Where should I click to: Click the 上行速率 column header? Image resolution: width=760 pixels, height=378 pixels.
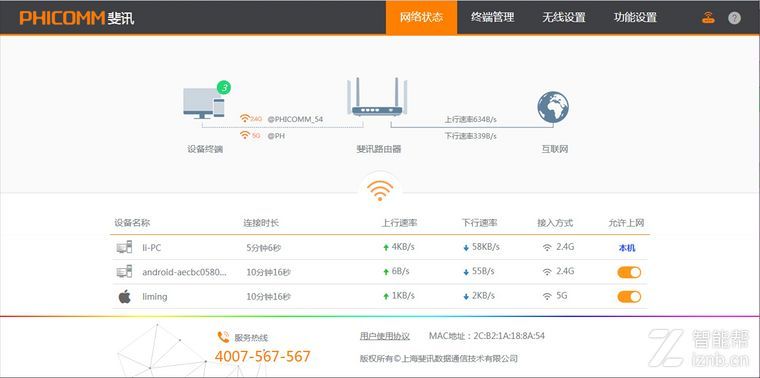399,223
